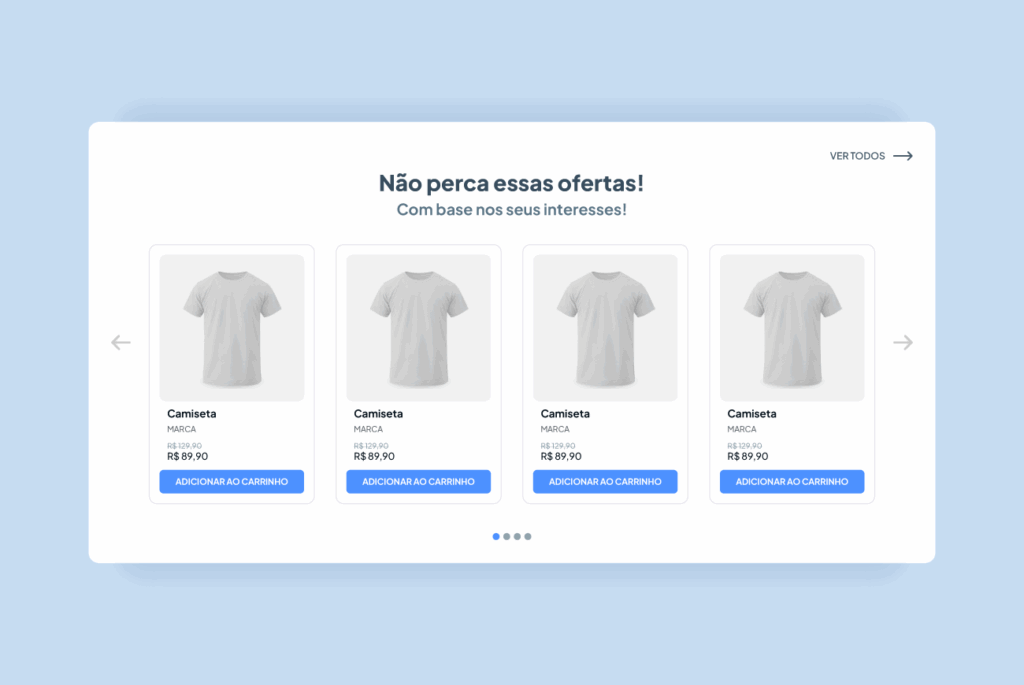
Task: Open the fourth t-shirt product image
Action: tap(792, 328)
